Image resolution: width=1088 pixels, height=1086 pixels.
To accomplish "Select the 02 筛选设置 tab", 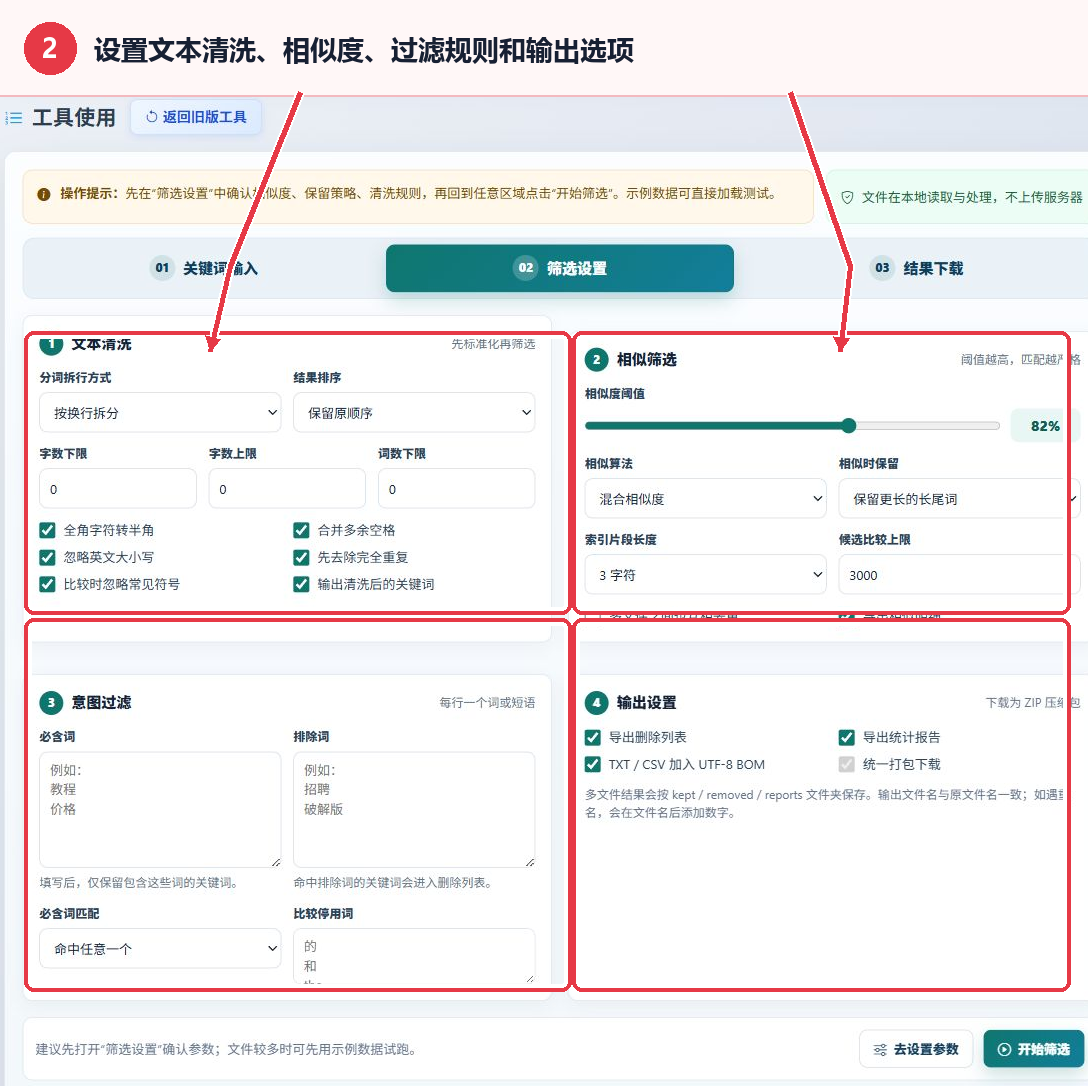I will [560, 268].
